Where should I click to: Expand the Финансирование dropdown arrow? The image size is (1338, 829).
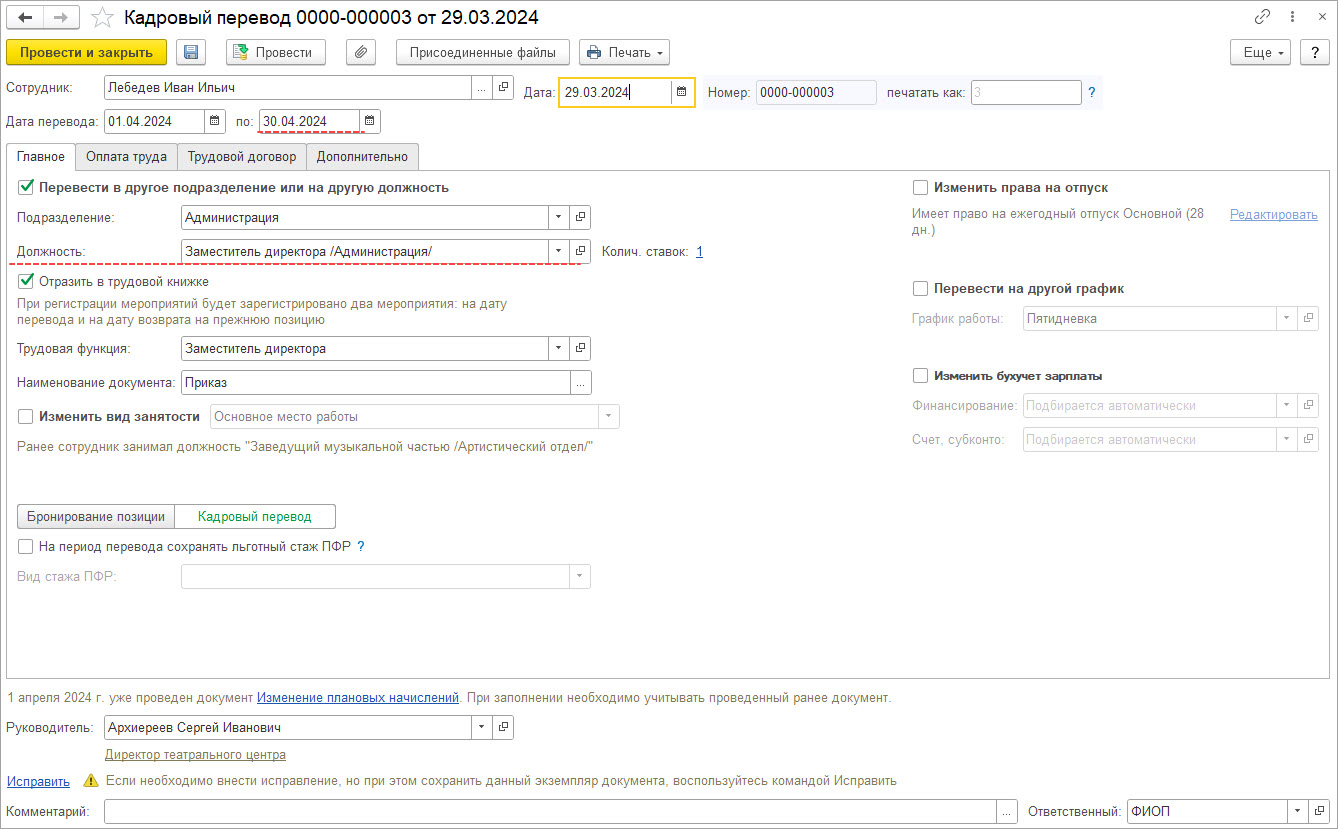(1287, 405)
